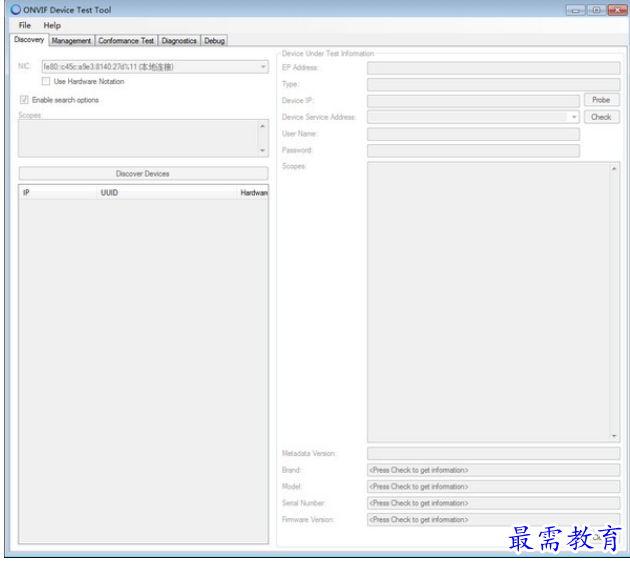Screen dimensions: 630x570
Task: Click the Firmware Version information field
Action: point(493,519)
